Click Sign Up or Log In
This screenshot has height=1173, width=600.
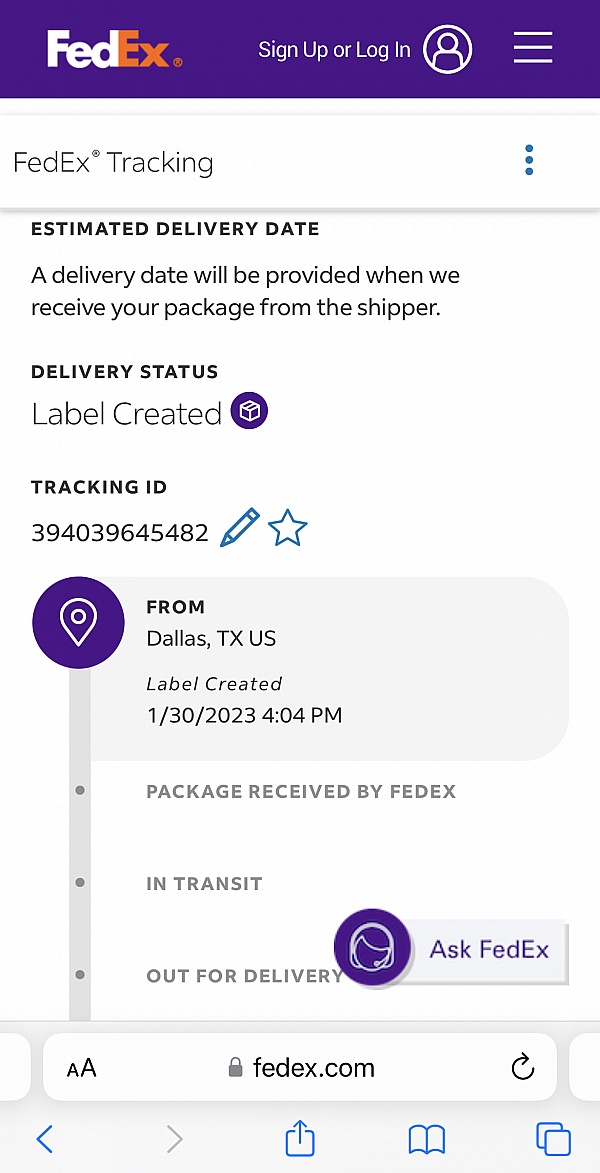click(334, 50)
